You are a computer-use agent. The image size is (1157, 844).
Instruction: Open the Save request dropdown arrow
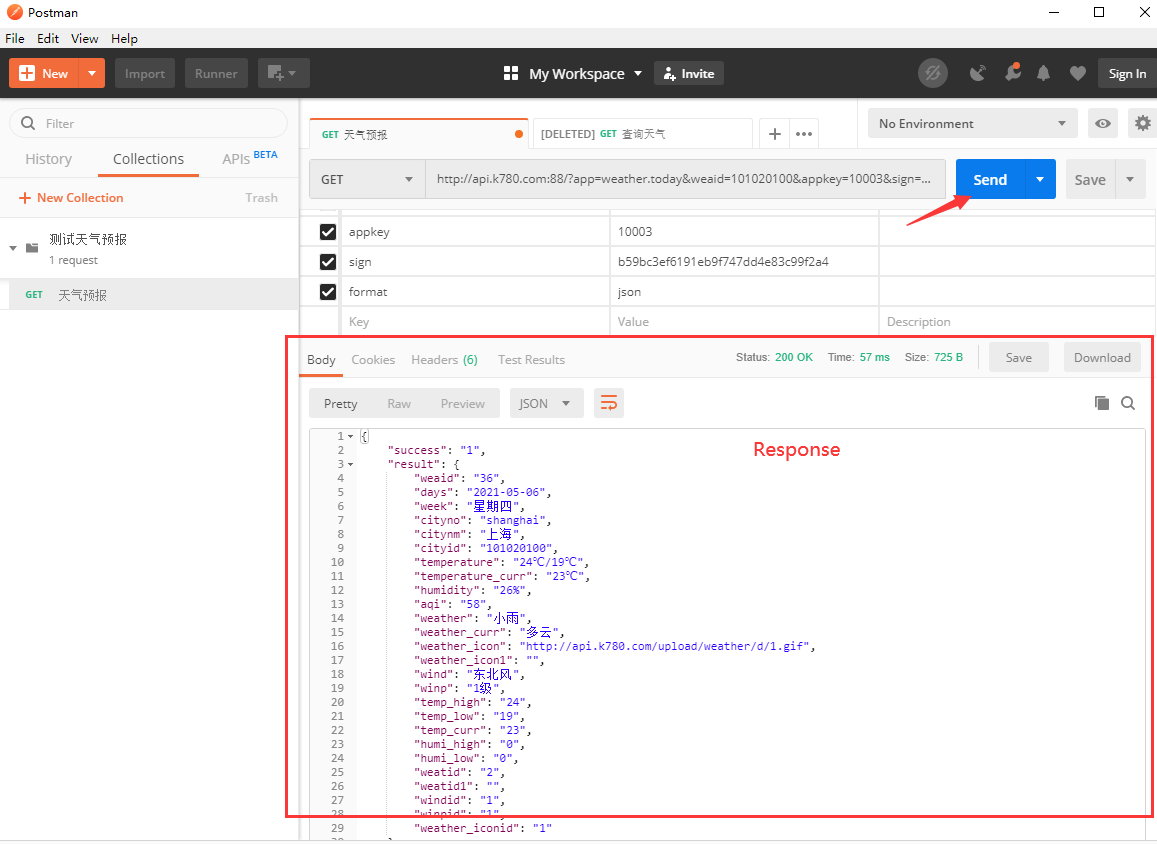click(x=1130, y=179)
